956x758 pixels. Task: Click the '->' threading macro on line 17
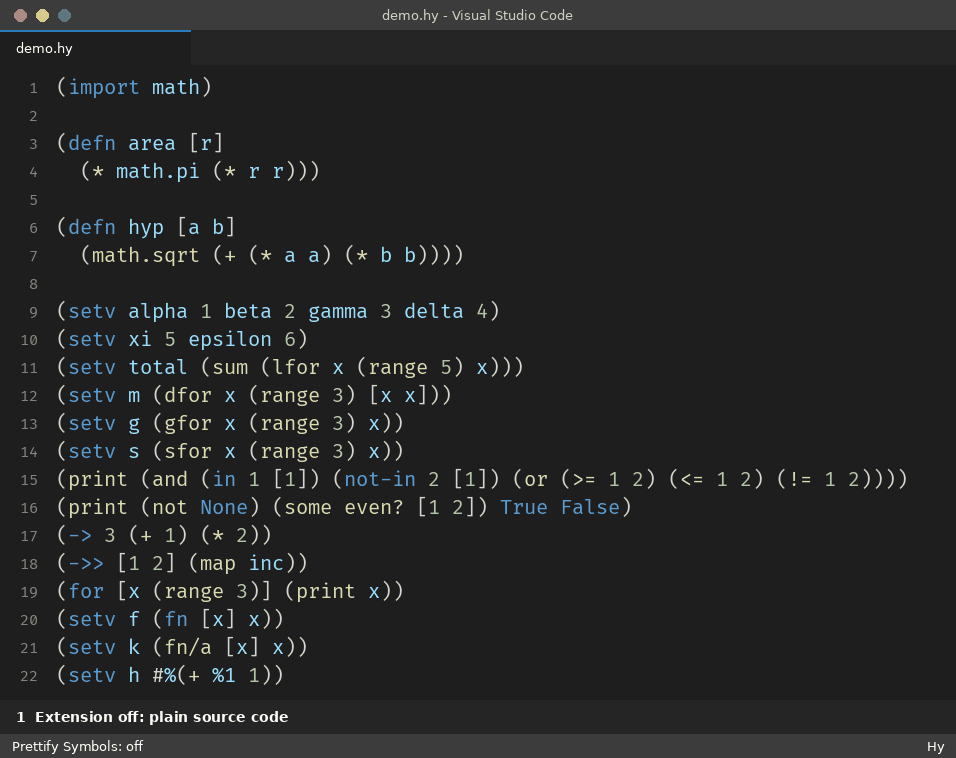click(x=80, y=536)
